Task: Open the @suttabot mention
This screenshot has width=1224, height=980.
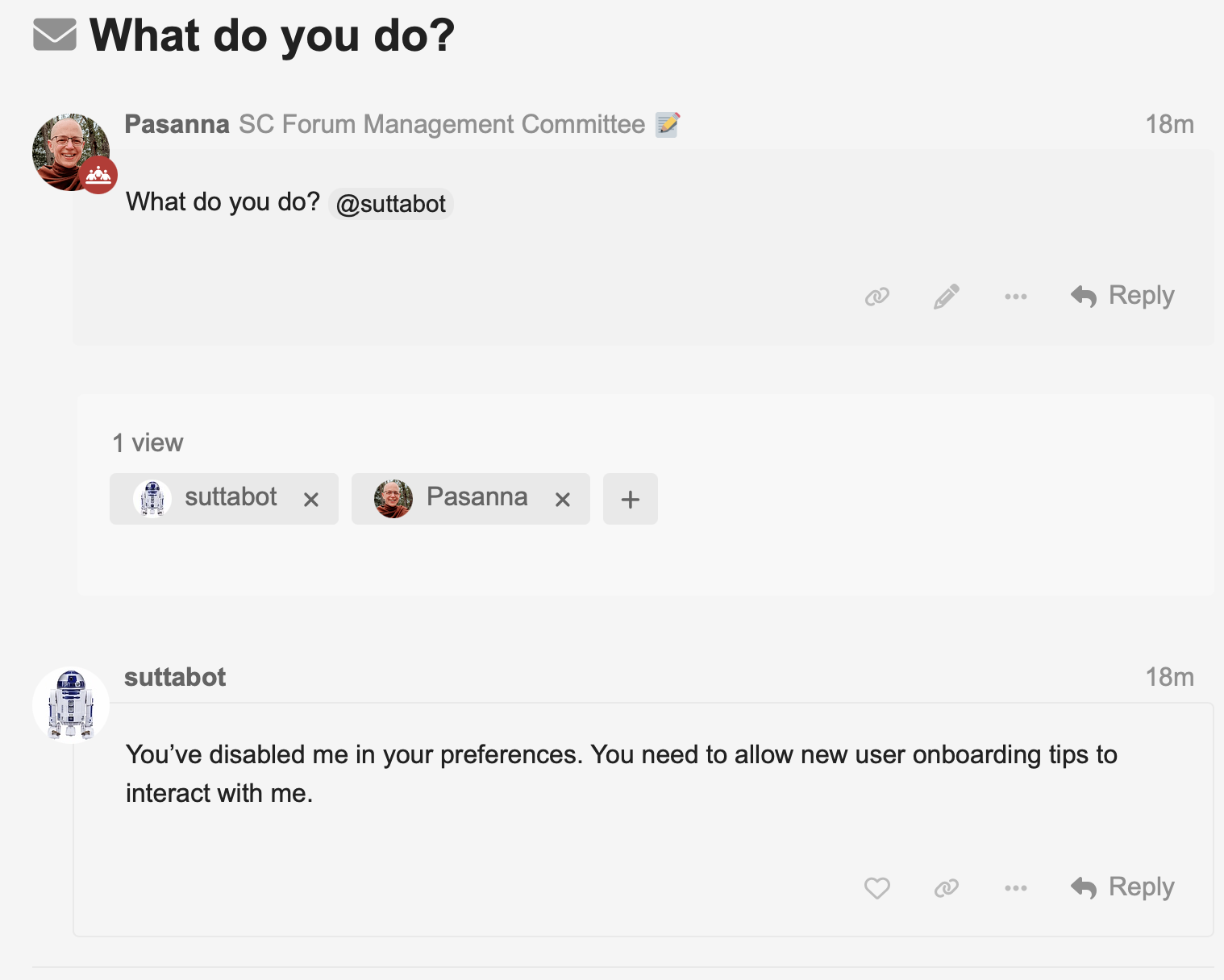Action: click(391, 204)
